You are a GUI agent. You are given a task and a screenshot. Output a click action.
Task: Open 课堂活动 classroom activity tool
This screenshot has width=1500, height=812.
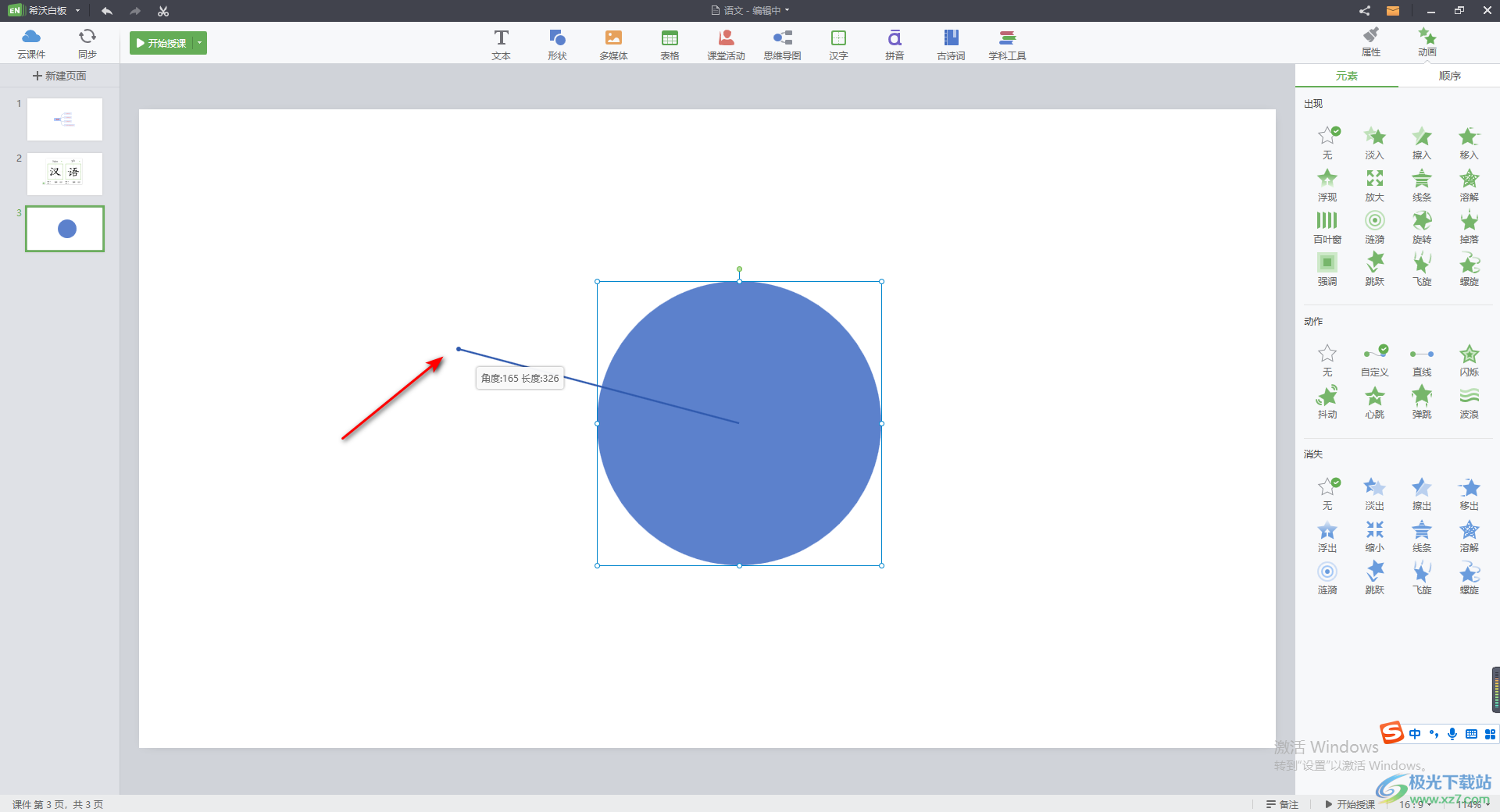point(726,45)
